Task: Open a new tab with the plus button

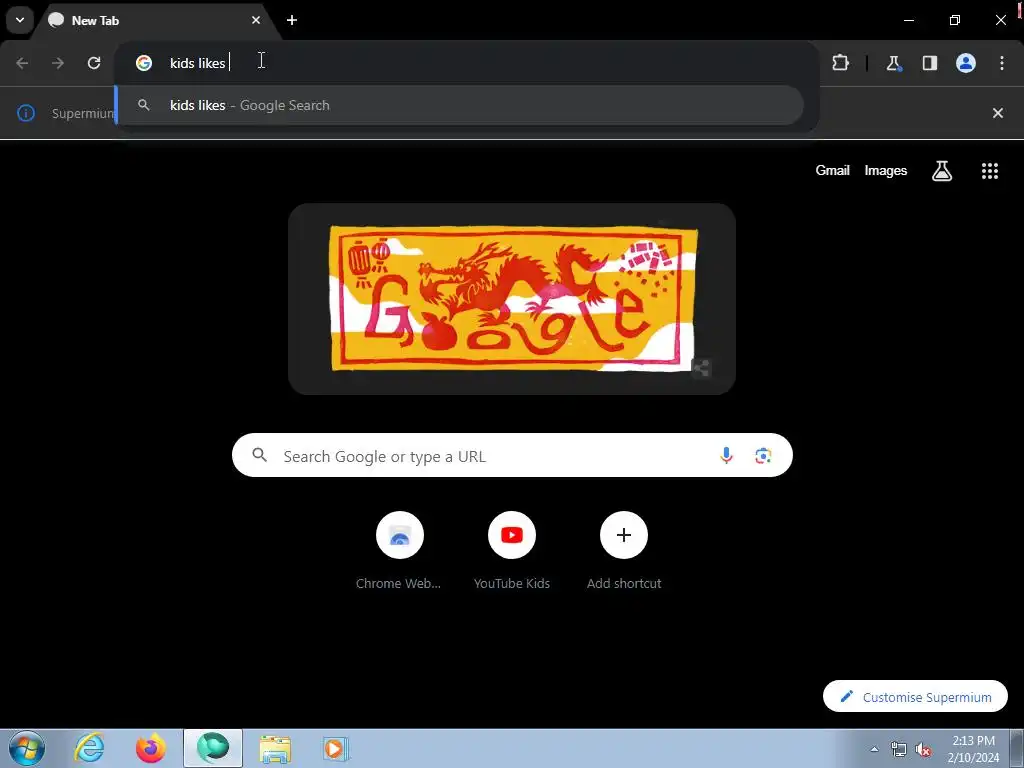Action: point(292,20)
